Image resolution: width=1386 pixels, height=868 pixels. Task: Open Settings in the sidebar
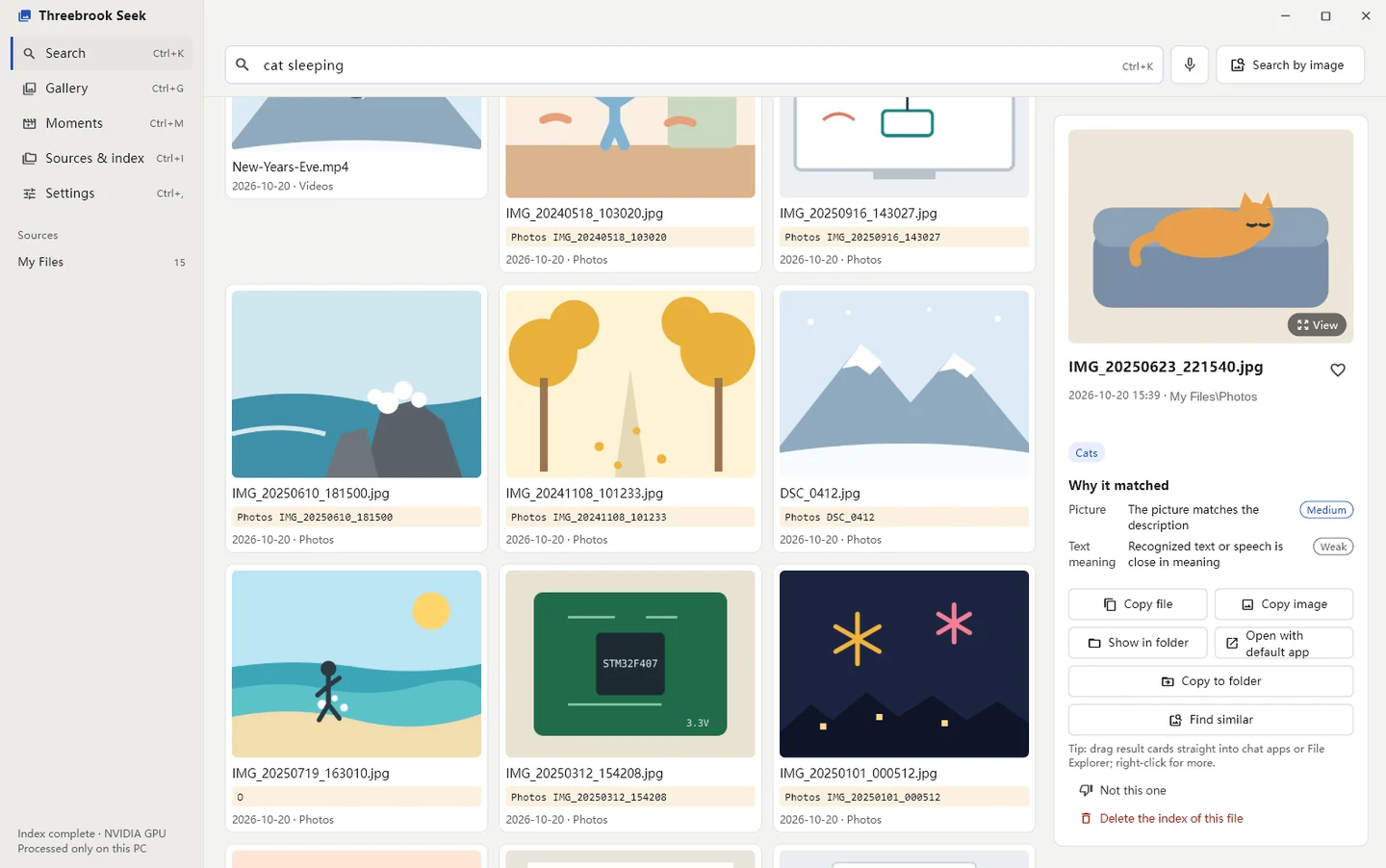(x=102, y=192)
